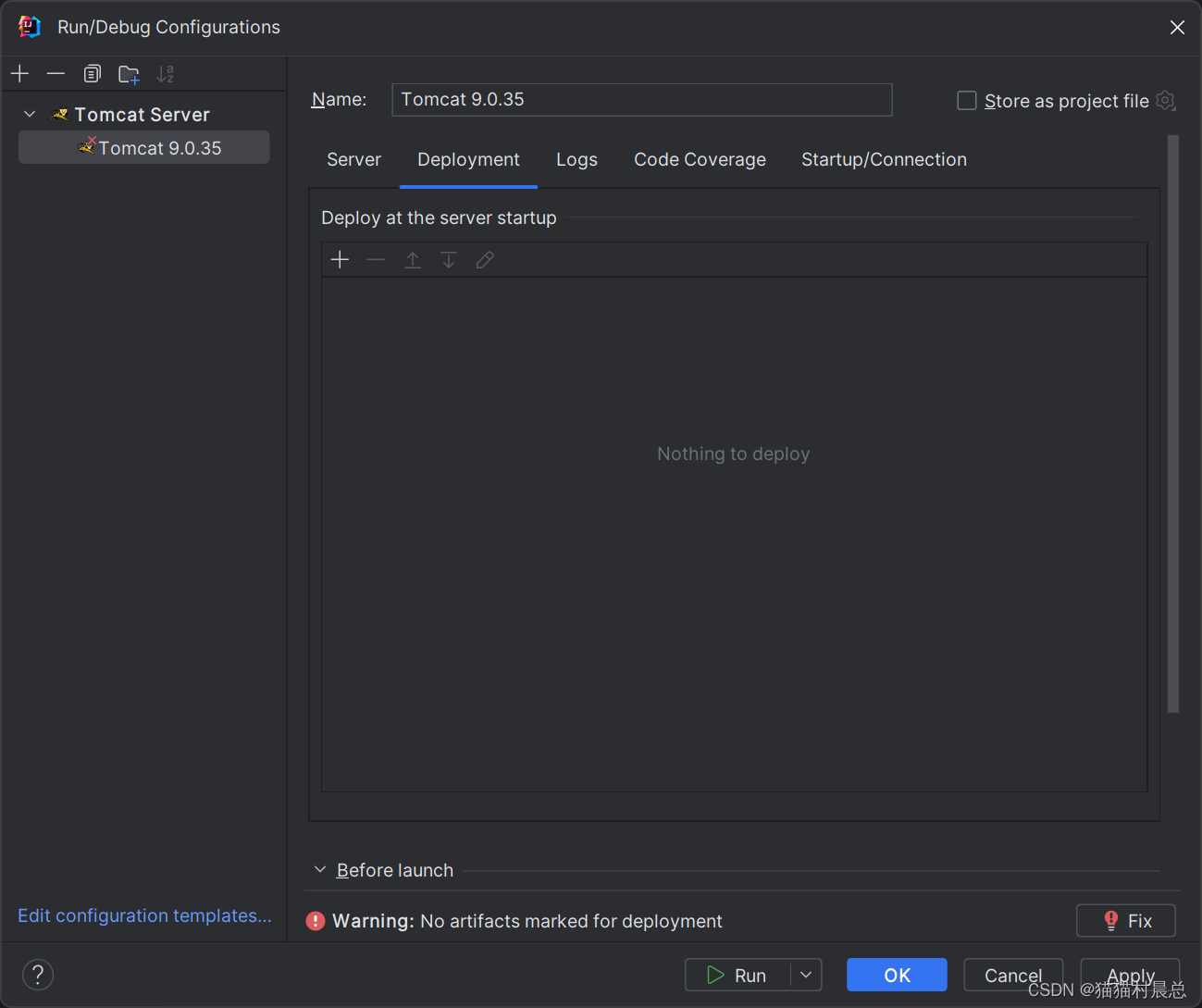
Task: Click the 'No artifacts marked for deployment' warning text
Action: tap(571, 921)
